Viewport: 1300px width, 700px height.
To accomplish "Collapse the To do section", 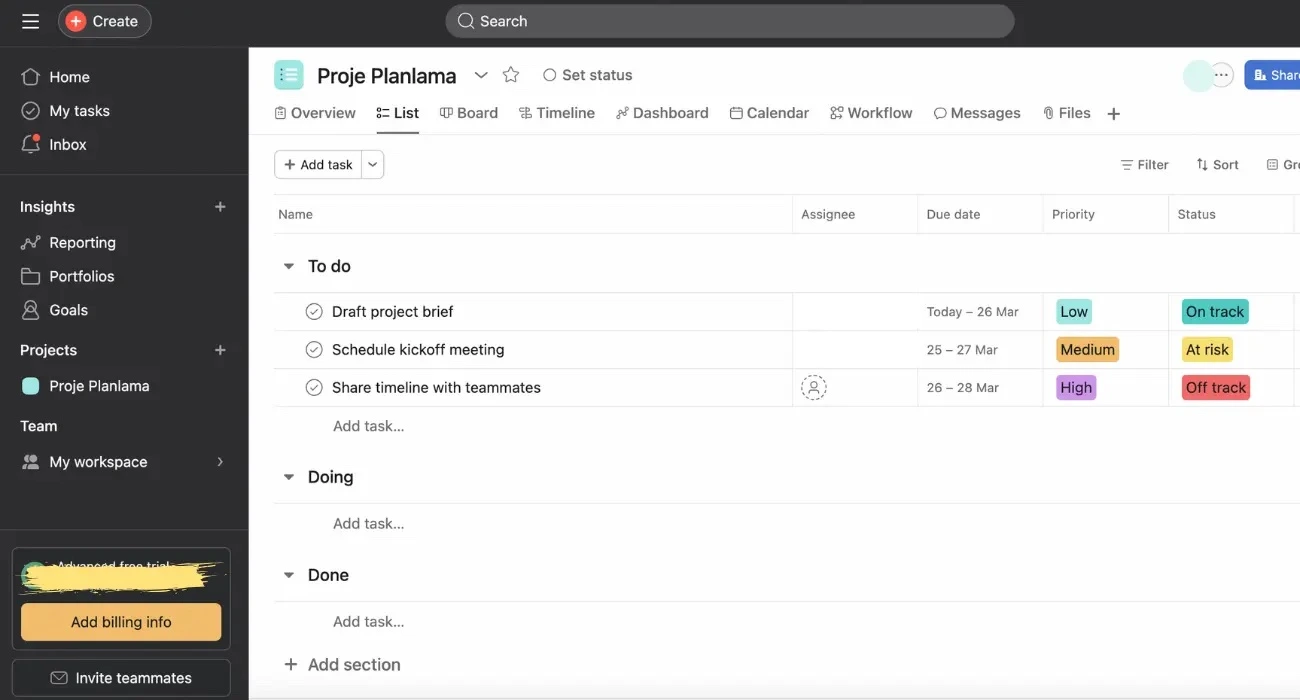I will coord(288,266).
